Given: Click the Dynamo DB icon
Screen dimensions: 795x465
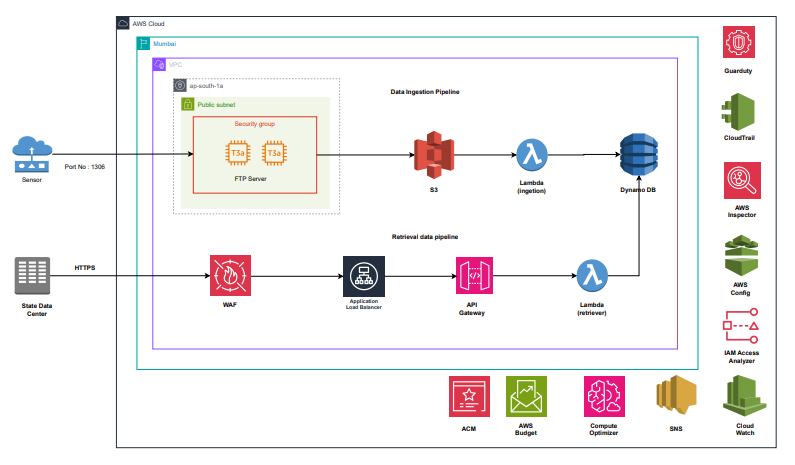Looking at the screenshot, I should 640,155.
